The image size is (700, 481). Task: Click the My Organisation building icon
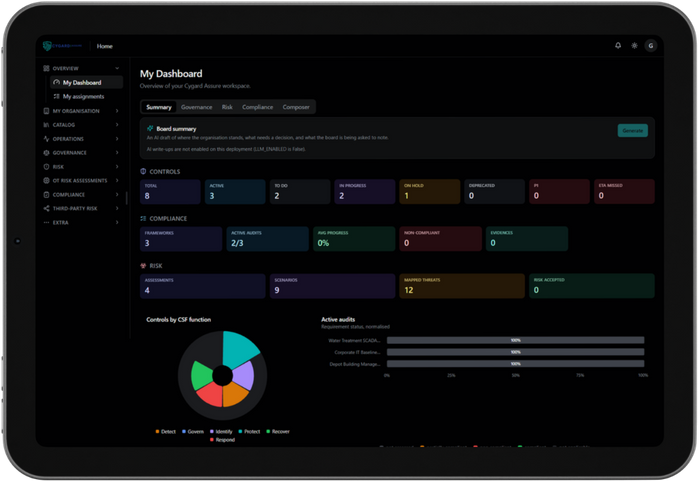[x=46, y=111]
